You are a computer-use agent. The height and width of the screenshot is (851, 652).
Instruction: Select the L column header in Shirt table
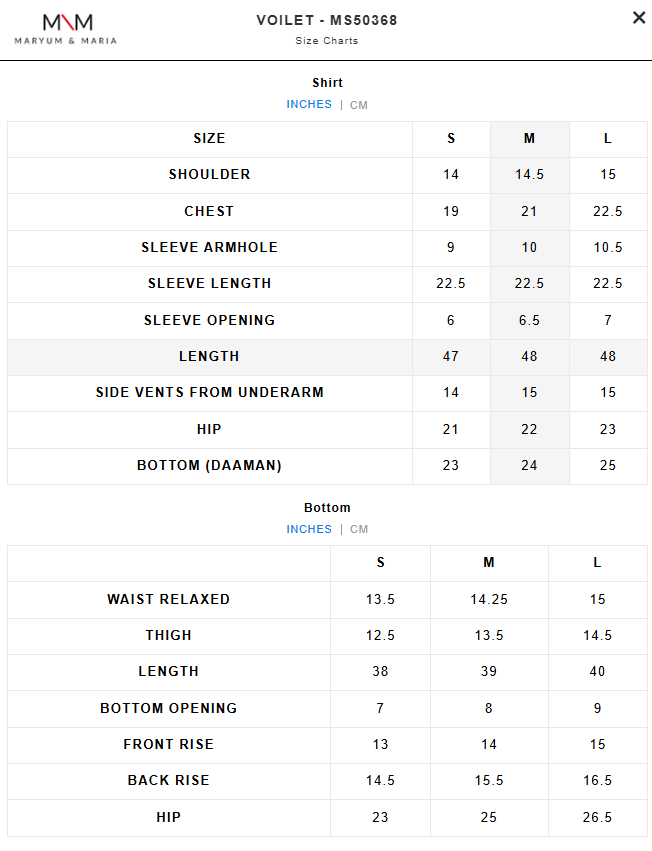pos(608,139)
